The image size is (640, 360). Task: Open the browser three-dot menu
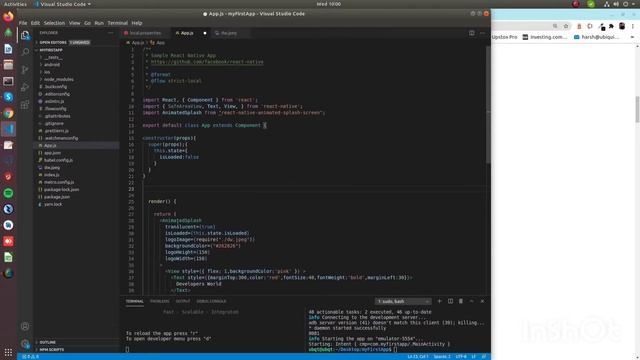(x=633, y=26)
